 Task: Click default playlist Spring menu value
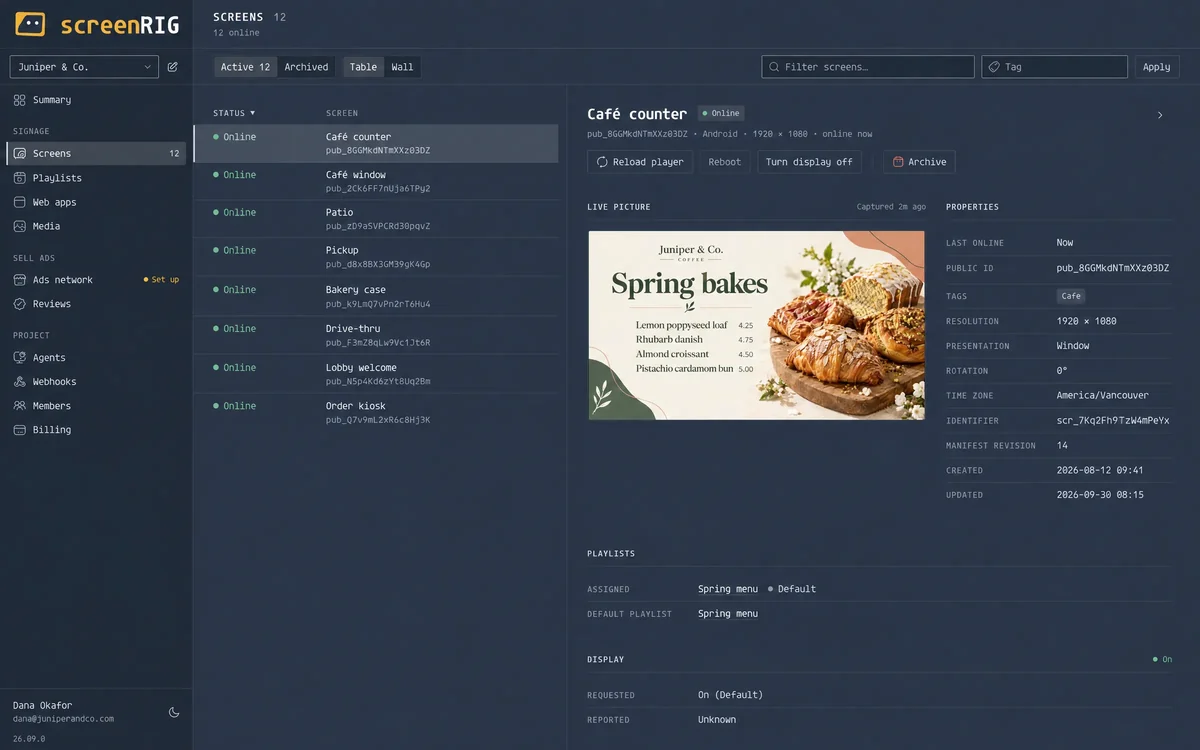(728, 614)
